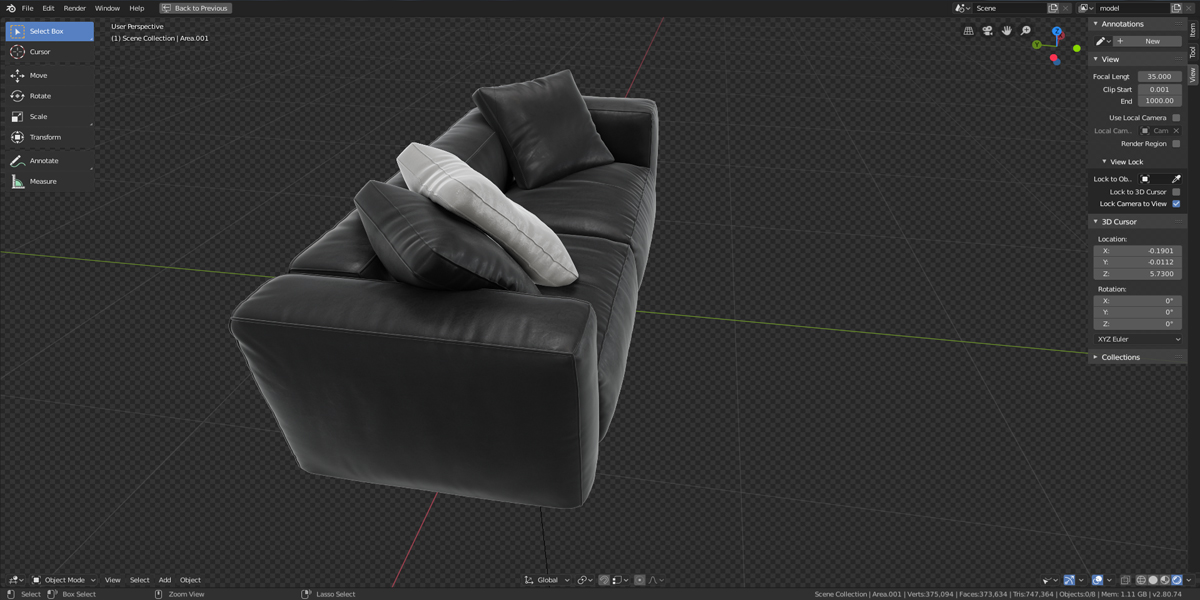Switch to the Tool sidebar tab

click(x=1192, y=52)
